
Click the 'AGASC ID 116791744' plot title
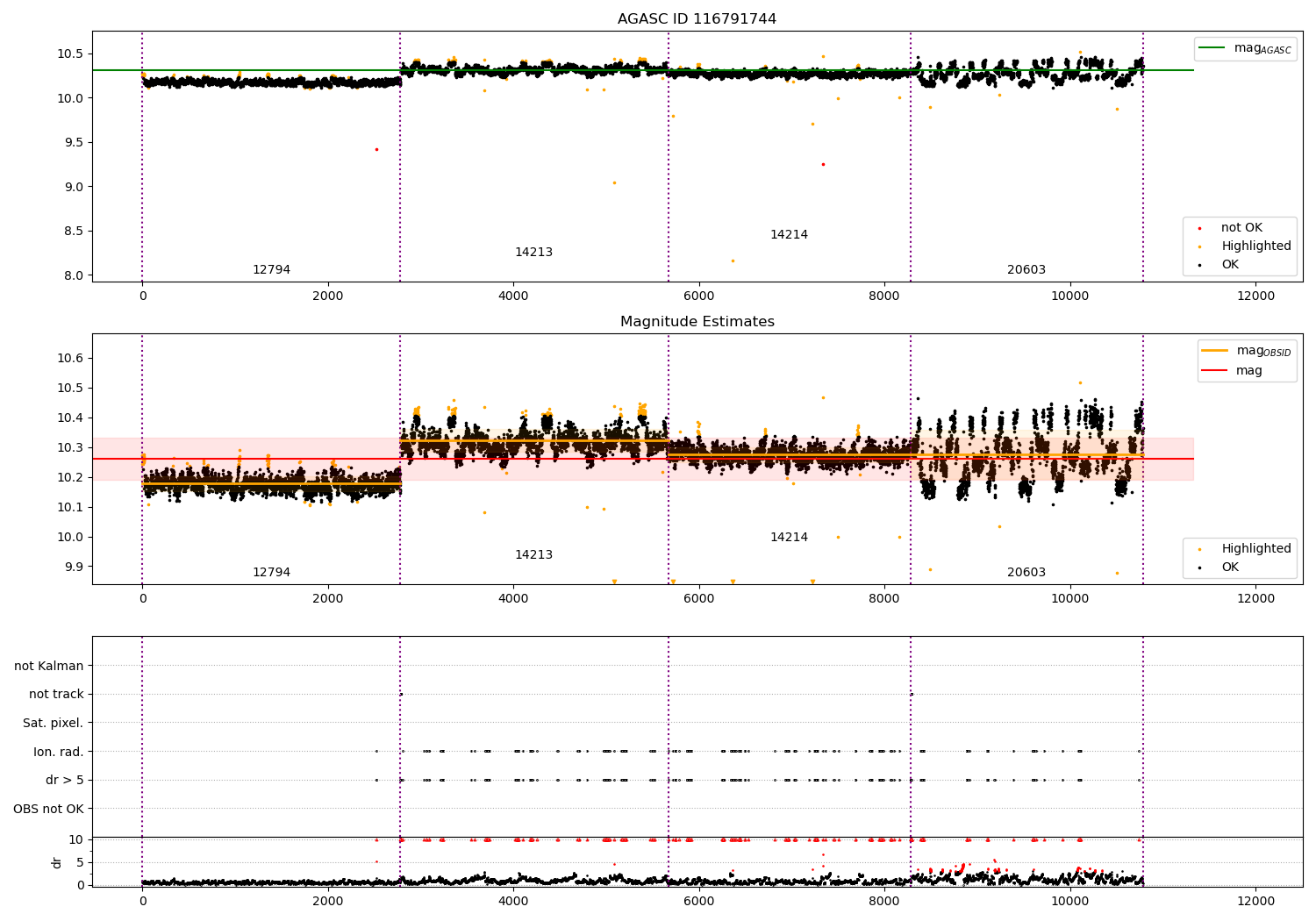coord(697,19)
